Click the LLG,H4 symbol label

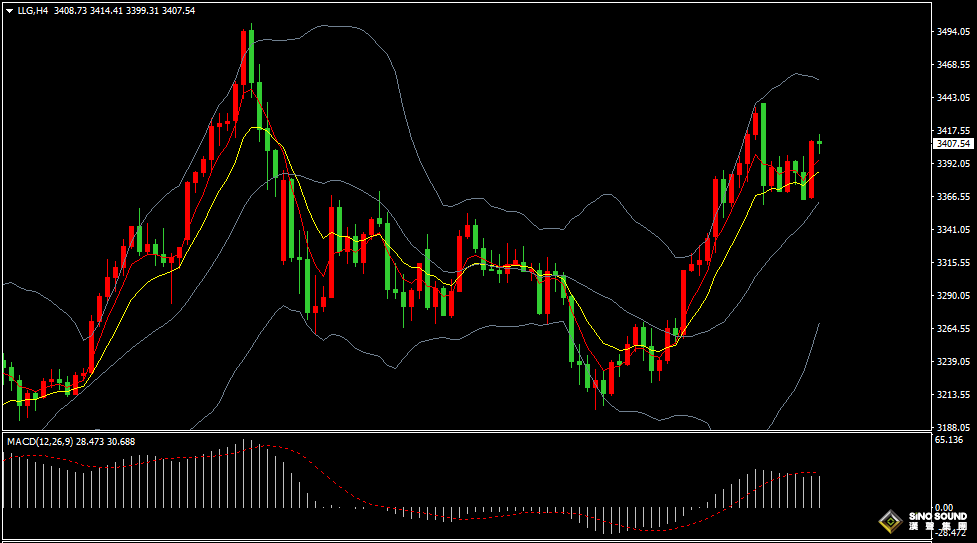coord(33,10)
